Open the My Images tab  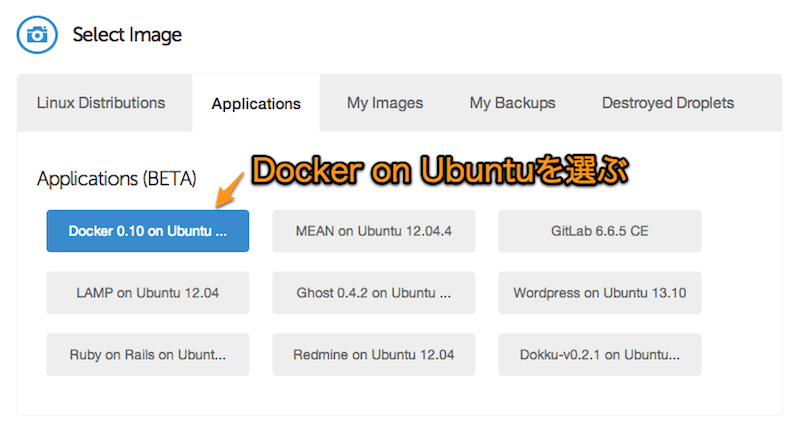coord(385,103)
